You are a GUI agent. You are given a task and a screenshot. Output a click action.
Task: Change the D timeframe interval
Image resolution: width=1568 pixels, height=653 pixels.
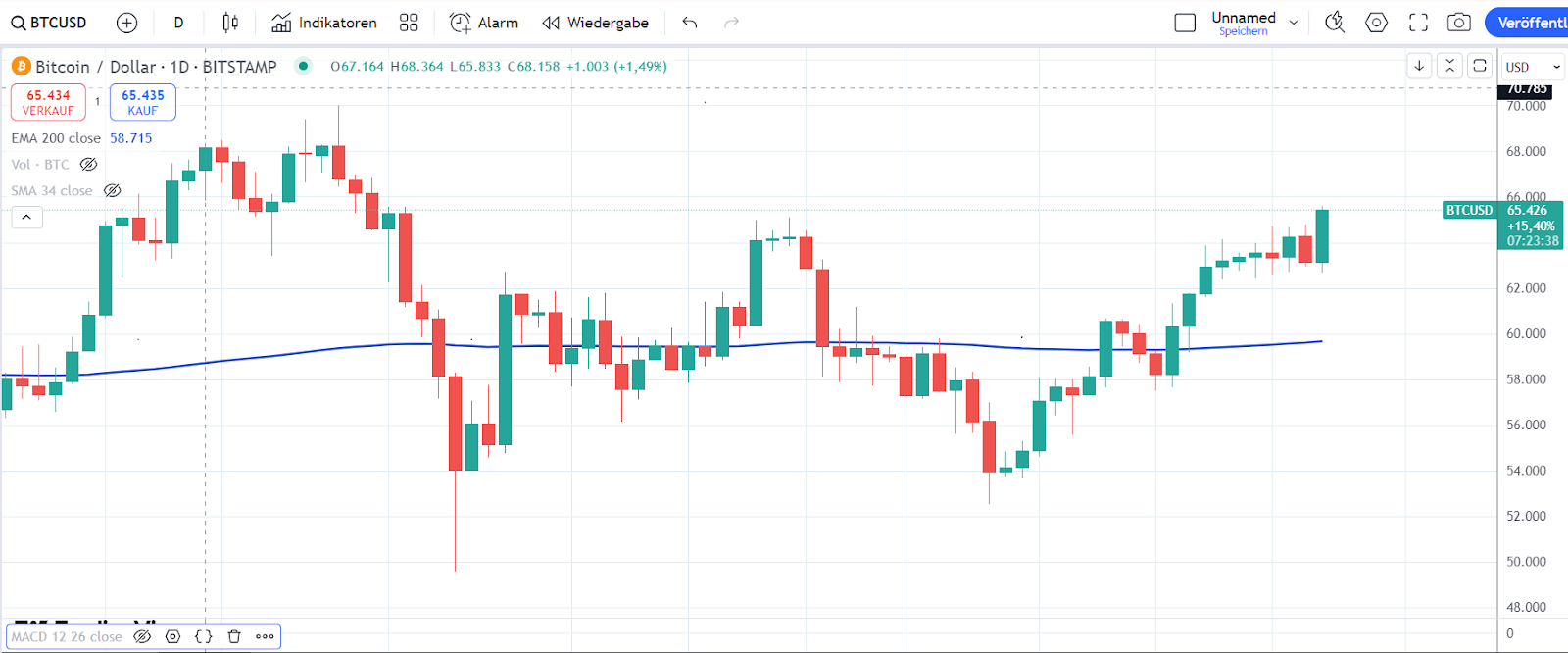178,23
